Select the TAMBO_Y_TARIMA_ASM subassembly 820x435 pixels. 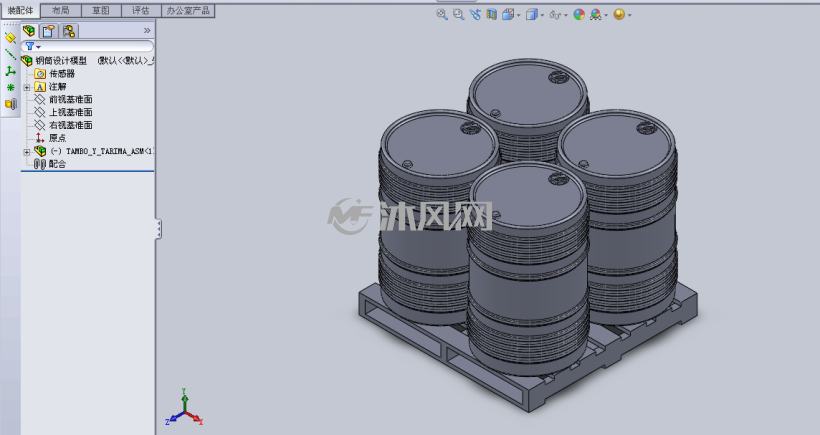pyautogui.click(x=94, y=151)
